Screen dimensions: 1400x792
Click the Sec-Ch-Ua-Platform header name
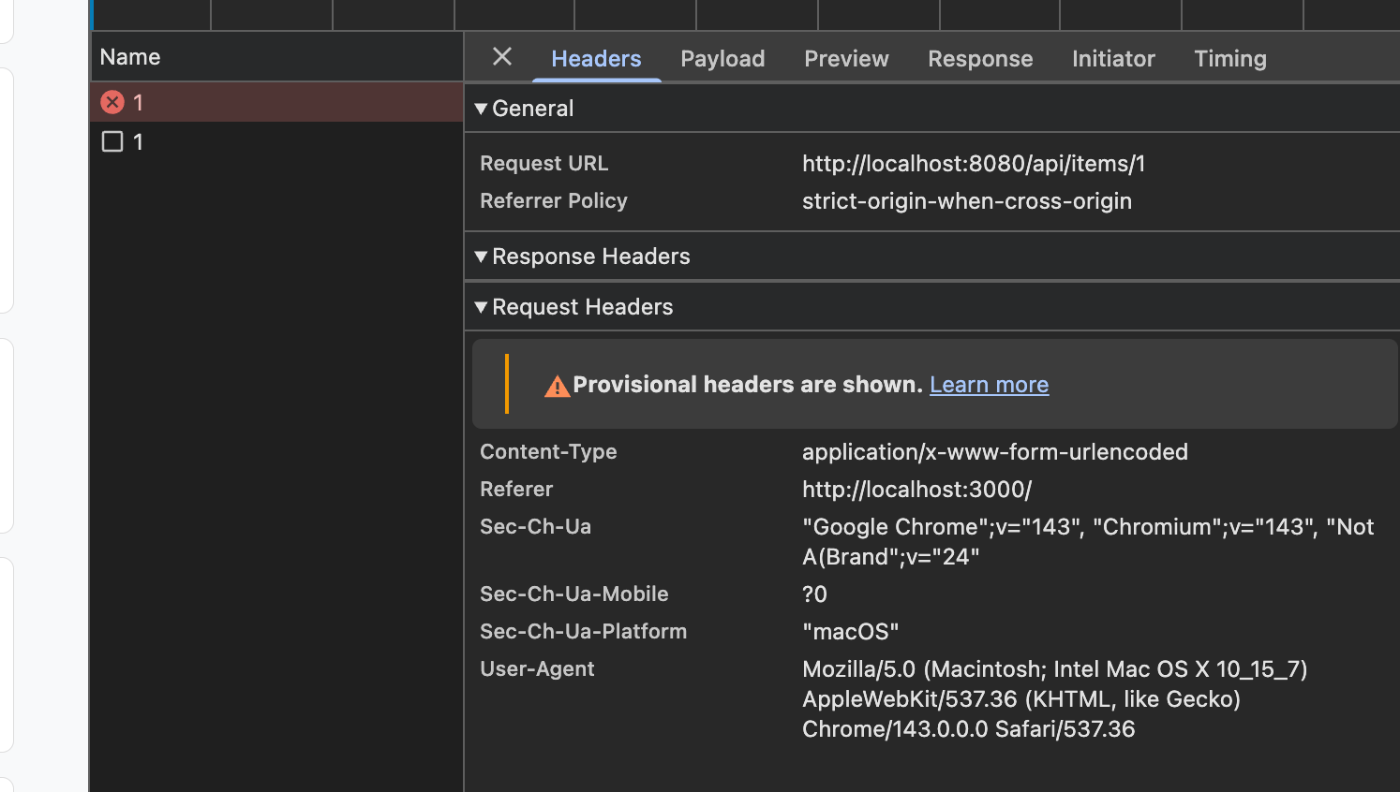[583, 632]
